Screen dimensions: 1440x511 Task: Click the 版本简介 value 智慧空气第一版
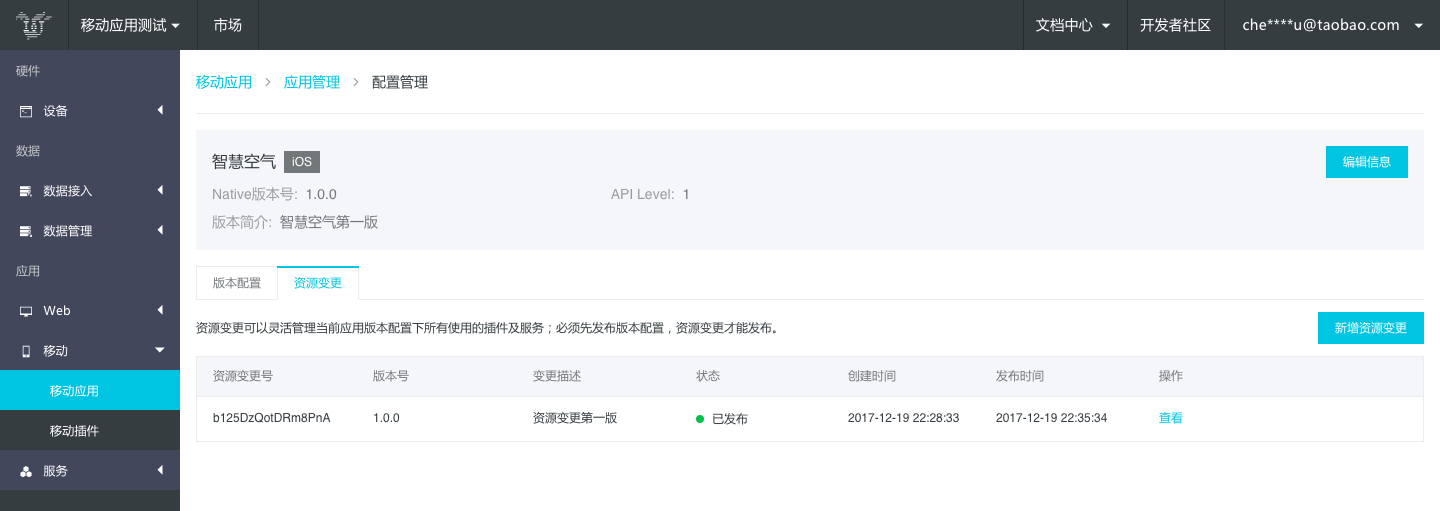pos(329,222)
